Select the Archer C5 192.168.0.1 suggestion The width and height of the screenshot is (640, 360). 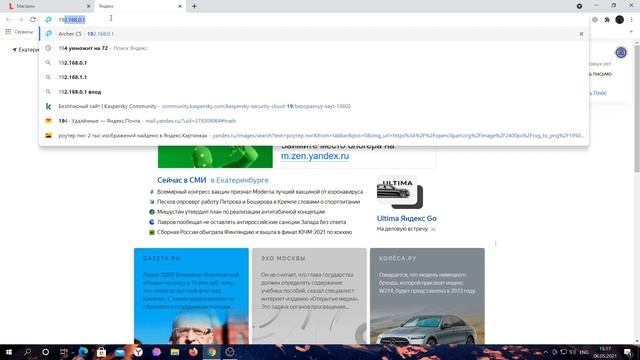click(x=314, y=34)
